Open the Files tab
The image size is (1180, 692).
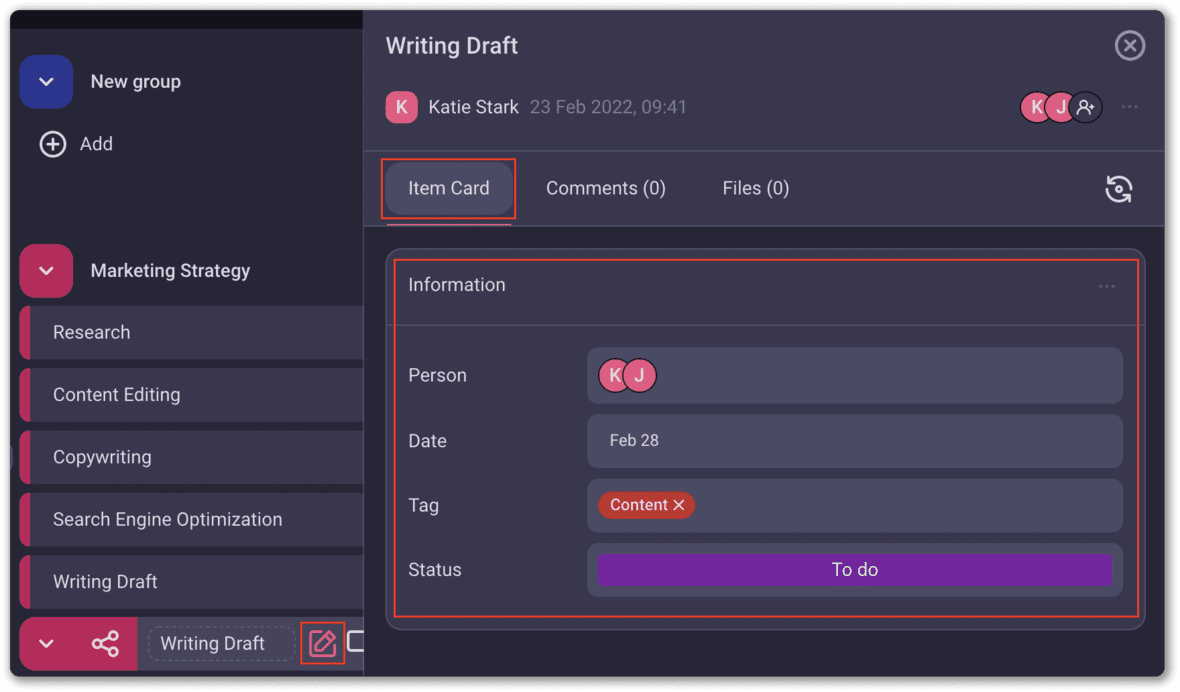click(755, 188)
